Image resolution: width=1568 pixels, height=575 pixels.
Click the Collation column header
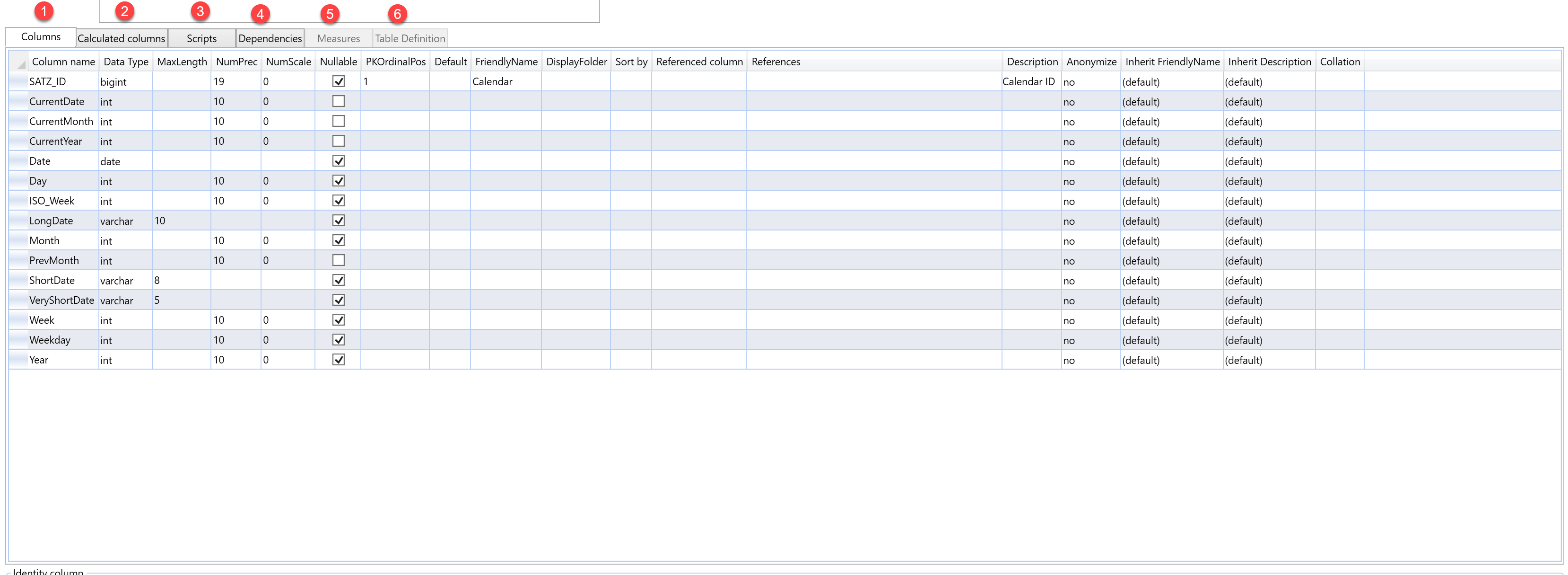pos(1339,62)
